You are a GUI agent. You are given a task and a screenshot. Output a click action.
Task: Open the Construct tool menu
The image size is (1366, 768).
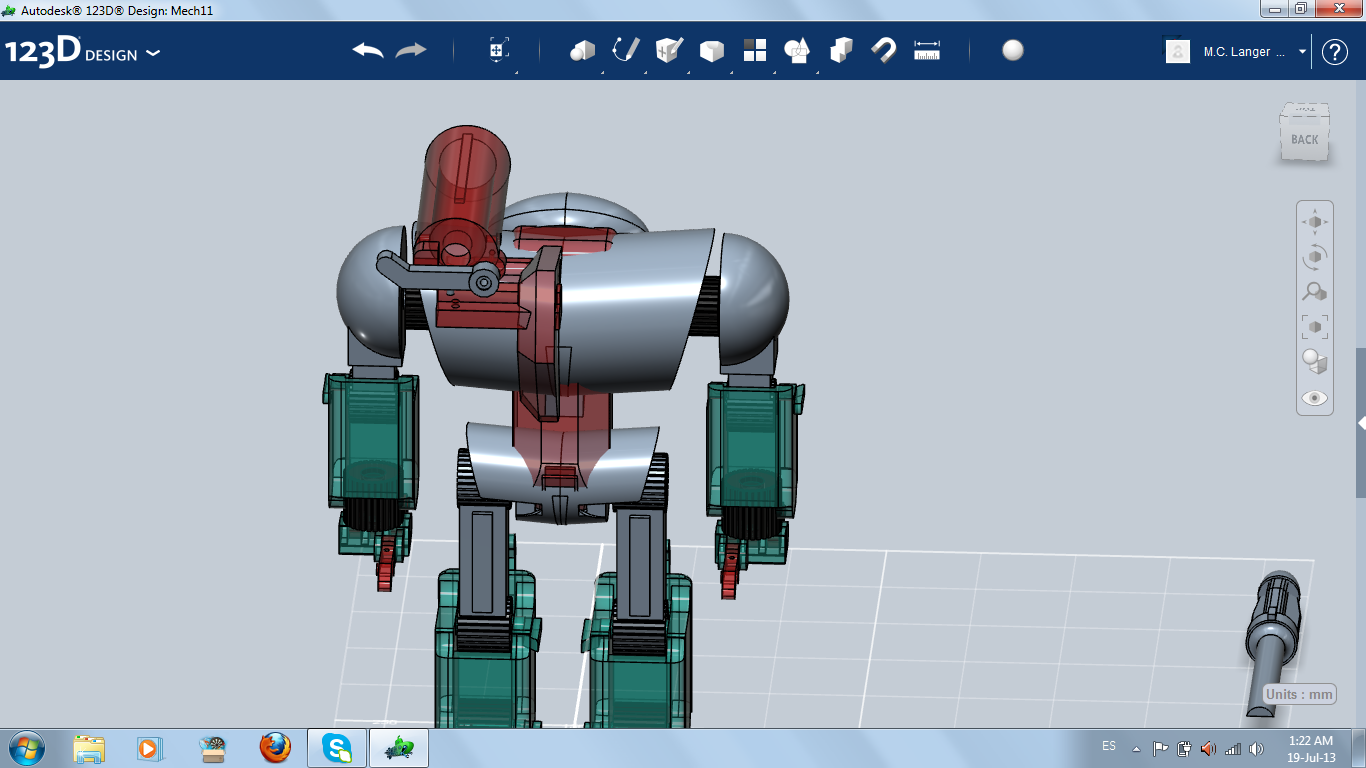[669, 51]
